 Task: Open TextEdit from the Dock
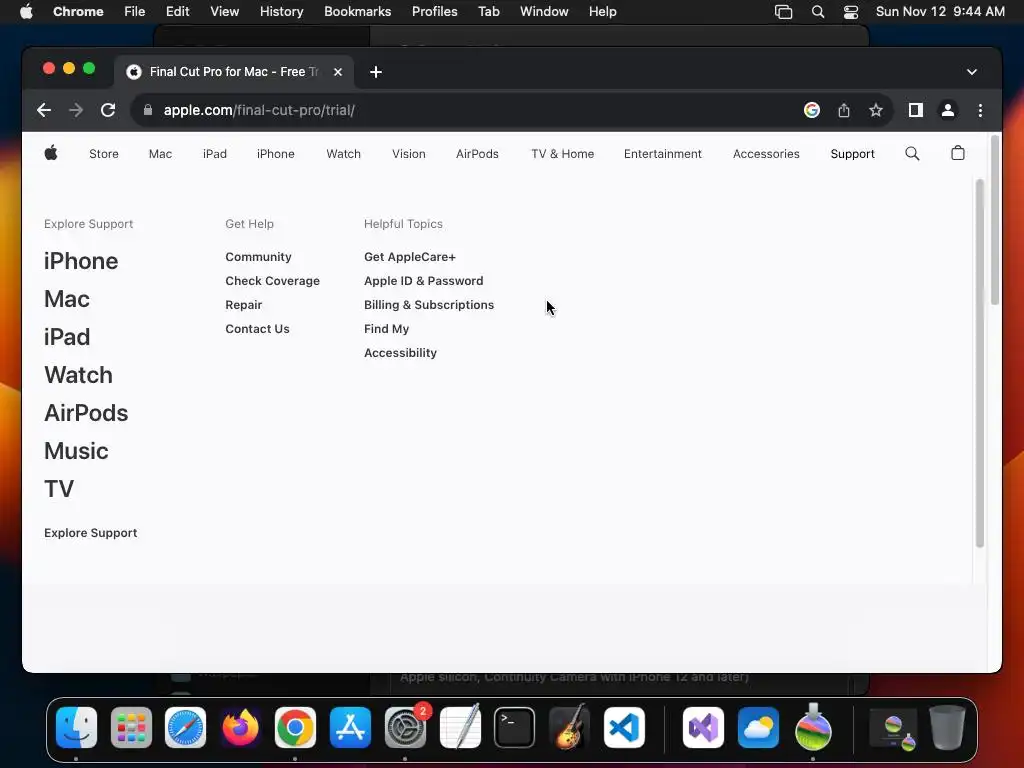(x=460, y=728)
